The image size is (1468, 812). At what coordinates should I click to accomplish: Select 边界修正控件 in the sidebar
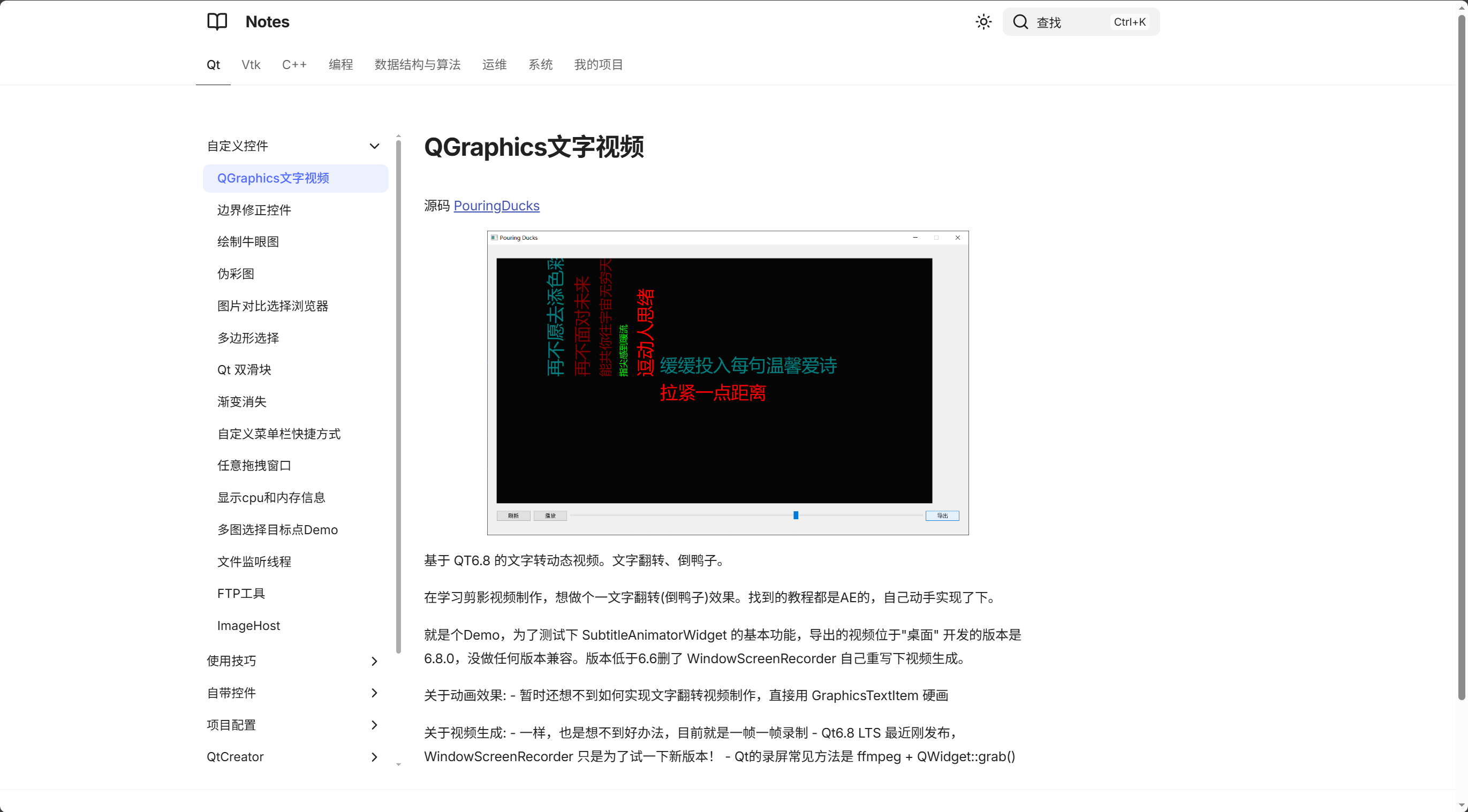(254, 210)
